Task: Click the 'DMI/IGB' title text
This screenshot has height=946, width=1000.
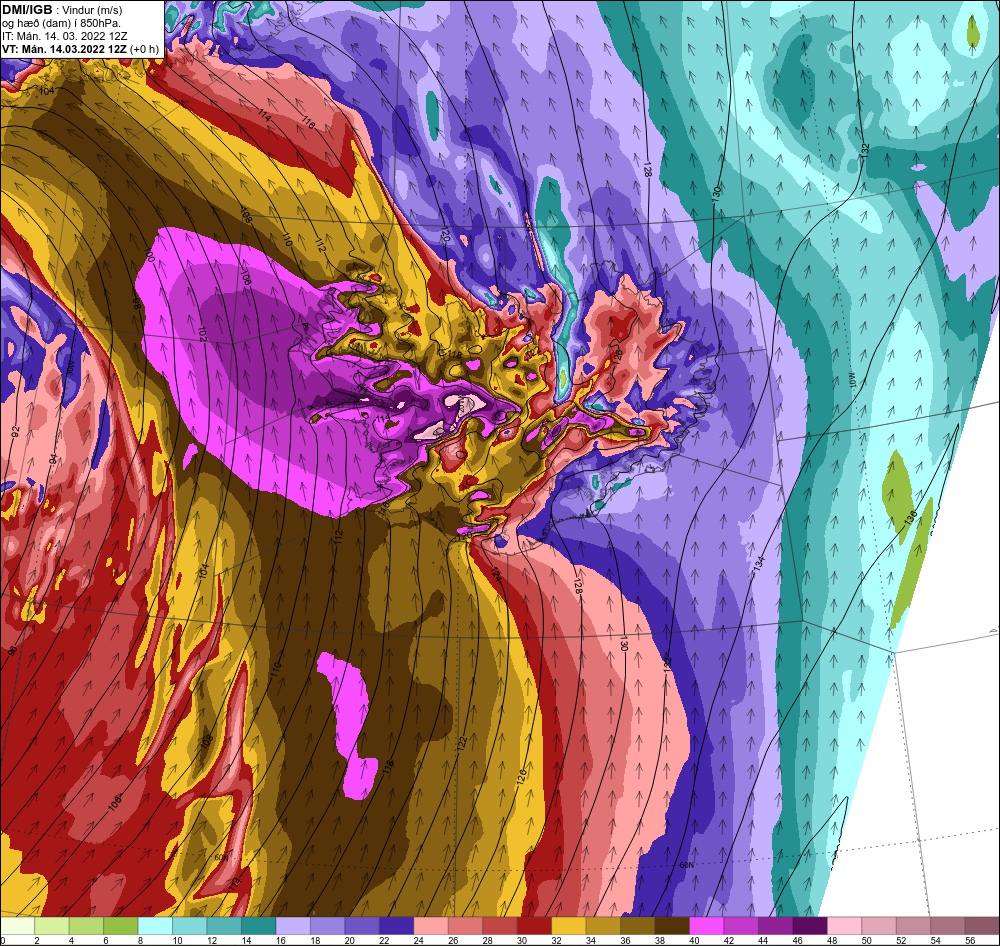Action: point(27,10)
